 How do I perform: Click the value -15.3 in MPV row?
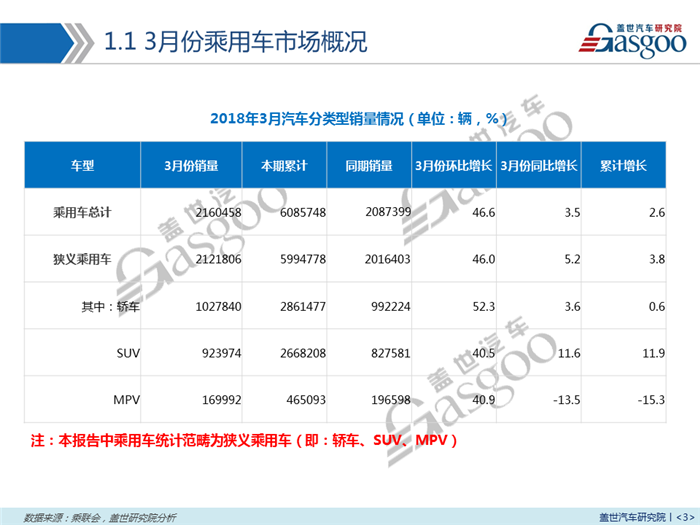(651, 400)
